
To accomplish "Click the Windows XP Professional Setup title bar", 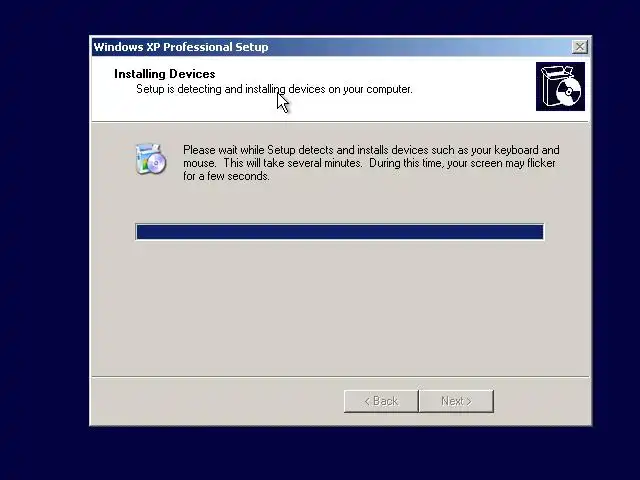I will (x=341, y=47).
